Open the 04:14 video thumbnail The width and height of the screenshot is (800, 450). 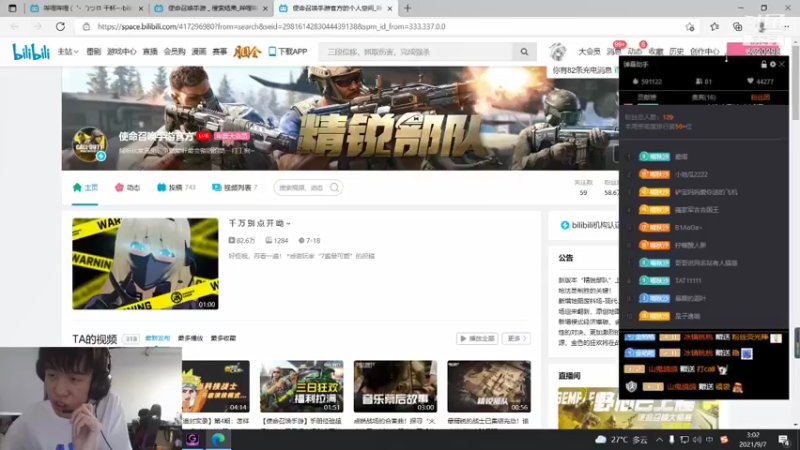tap(216, 386)
